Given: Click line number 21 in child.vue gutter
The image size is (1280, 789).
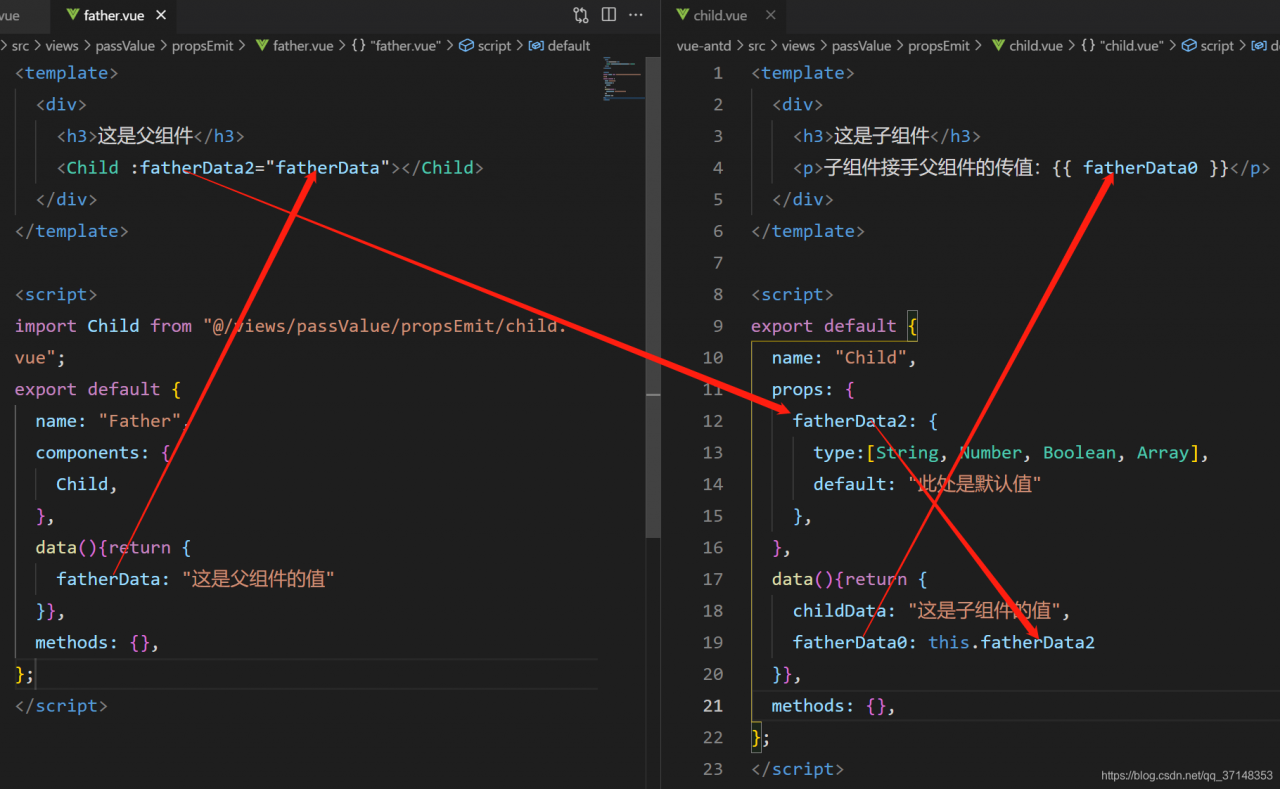Looking at the screenshot, I should (712, 706).
